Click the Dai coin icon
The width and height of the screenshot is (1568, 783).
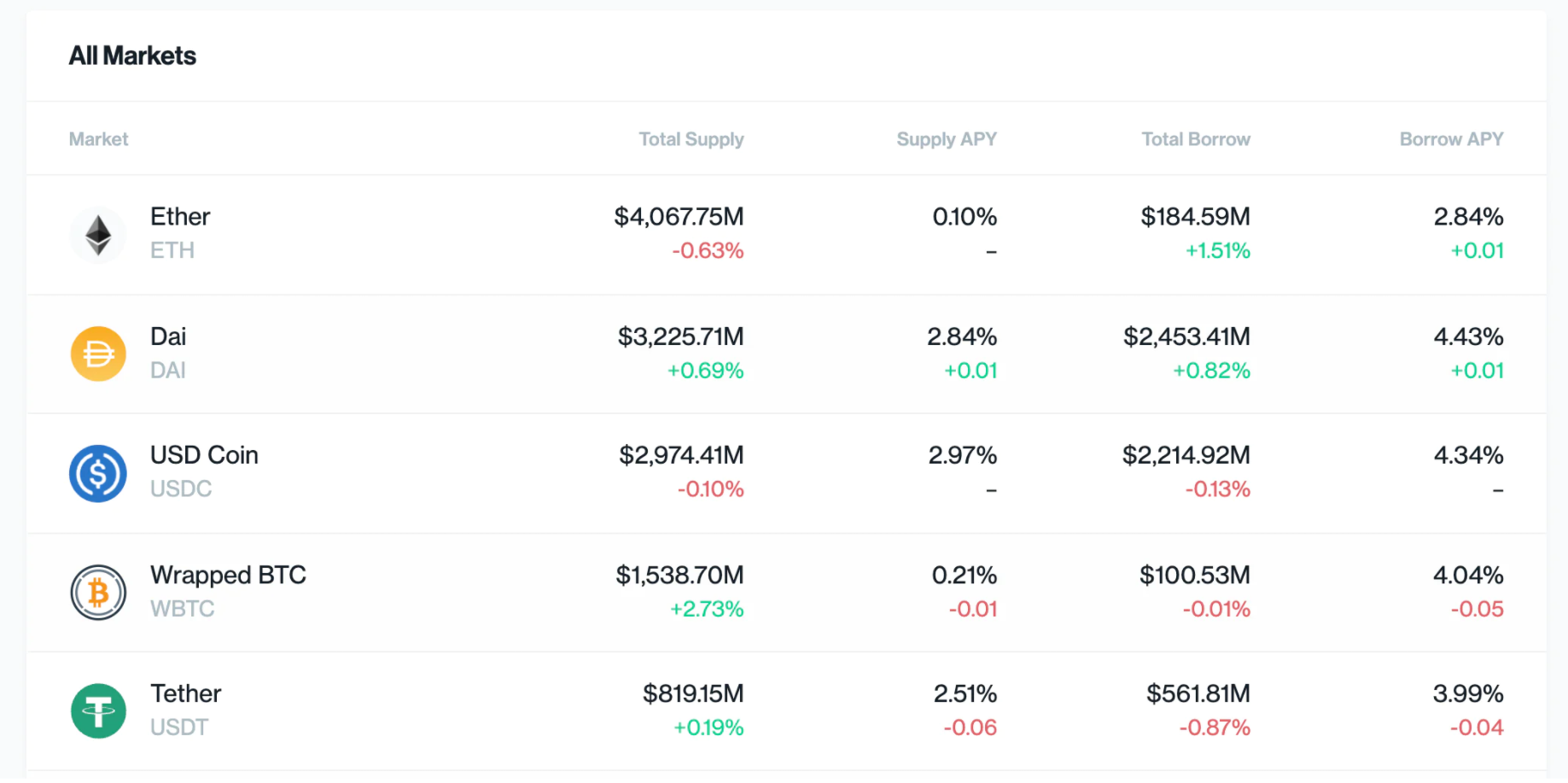98,354
